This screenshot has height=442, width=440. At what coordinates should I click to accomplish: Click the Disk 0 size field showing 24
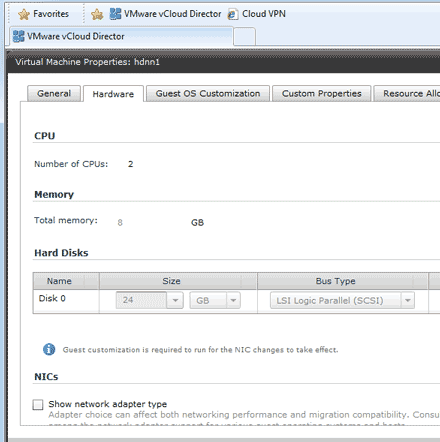point(141,300)
